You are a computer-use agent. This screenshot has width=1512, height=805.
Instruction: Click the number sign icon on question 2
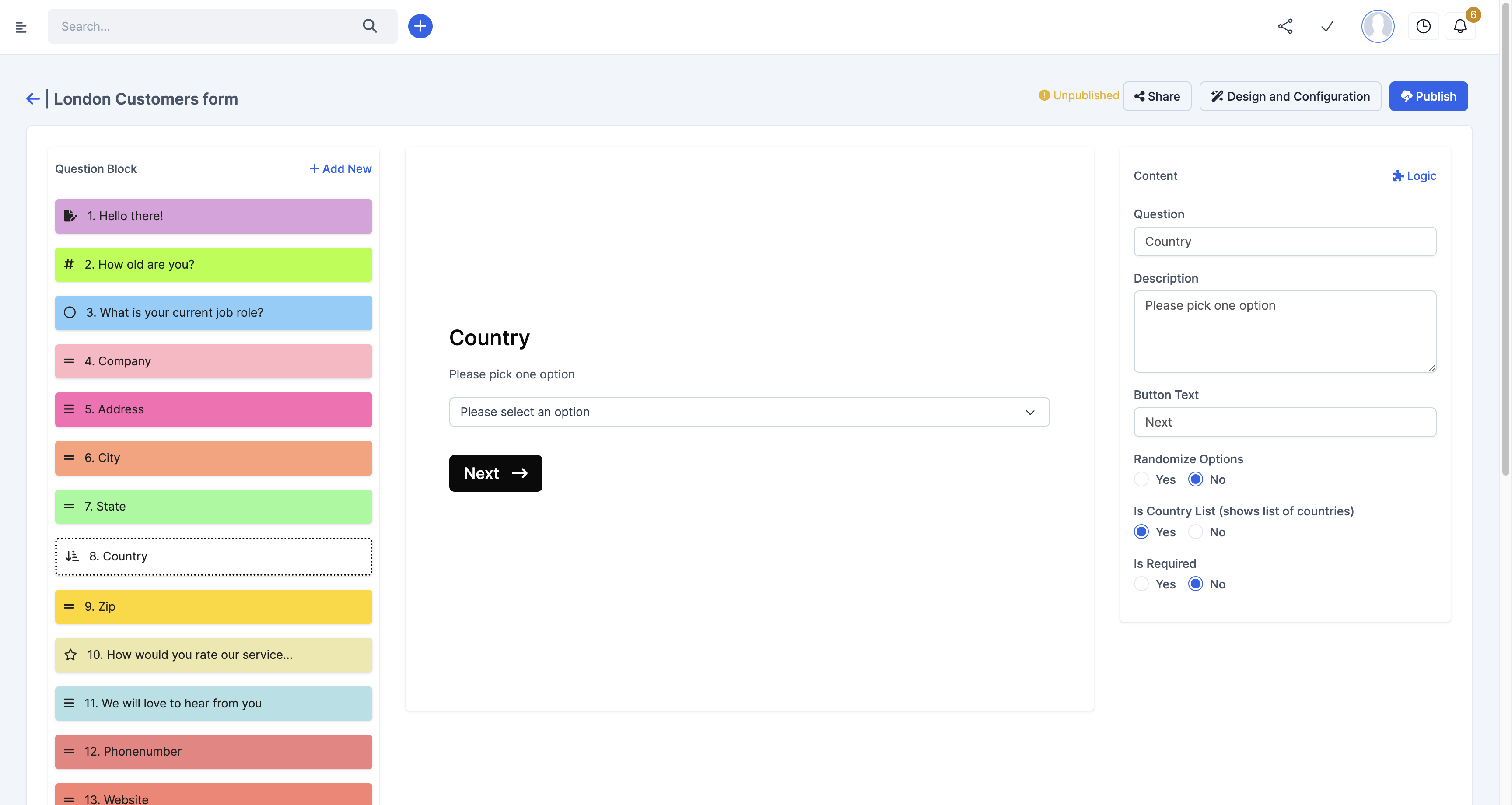(x=69, y=264)
